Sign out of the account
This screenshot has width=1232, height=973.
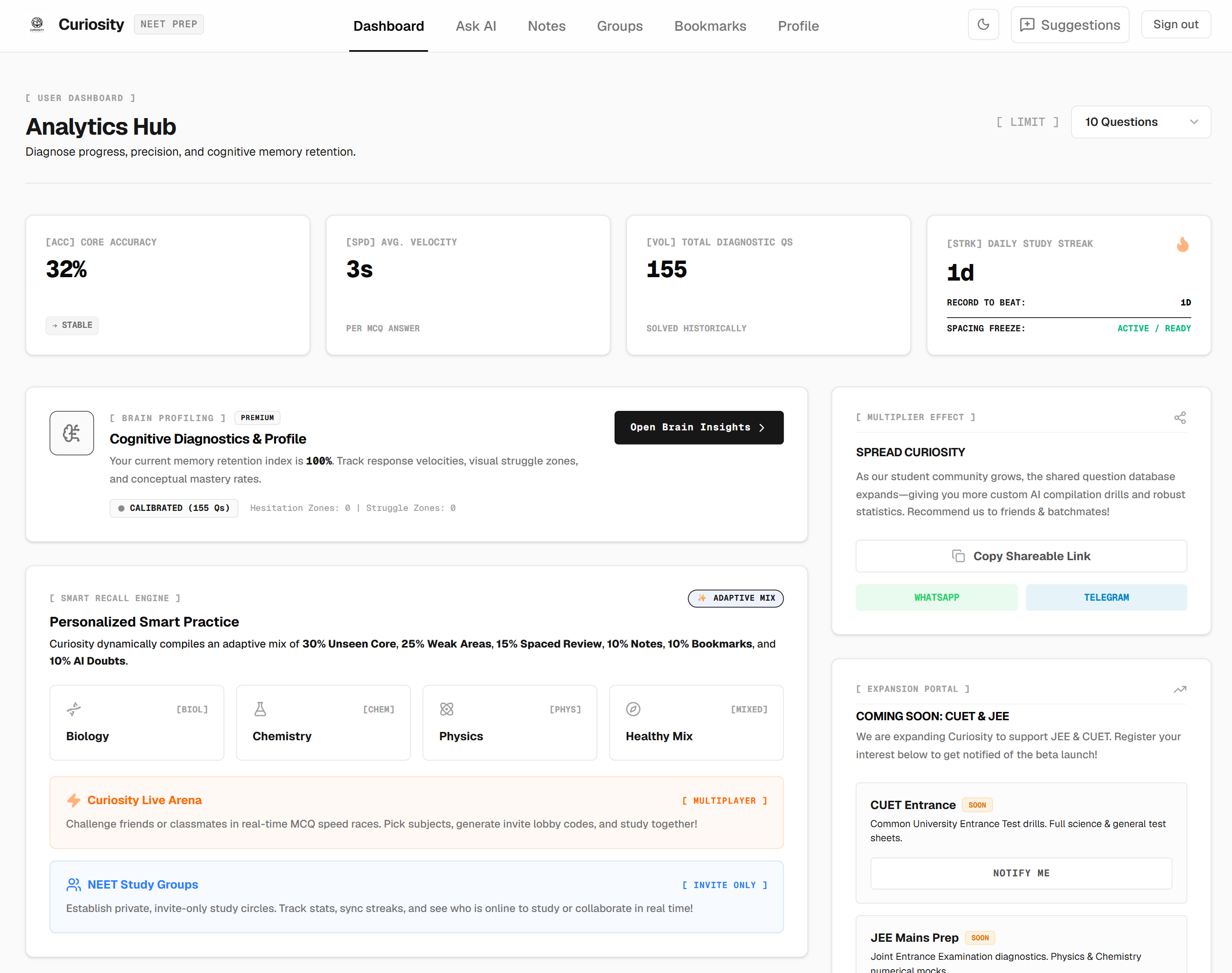point(1175,24)
